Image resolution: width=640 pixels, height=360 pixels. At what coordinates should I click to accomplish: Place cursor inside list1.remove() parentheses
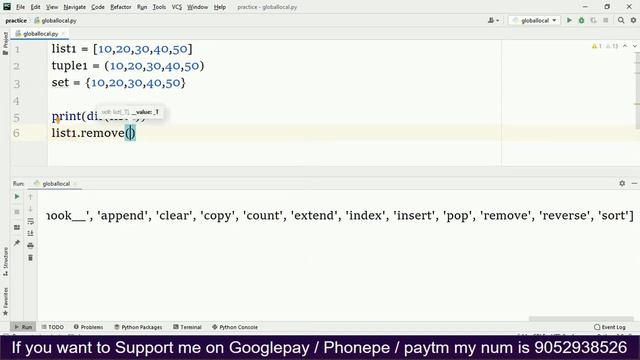[130, 133]
